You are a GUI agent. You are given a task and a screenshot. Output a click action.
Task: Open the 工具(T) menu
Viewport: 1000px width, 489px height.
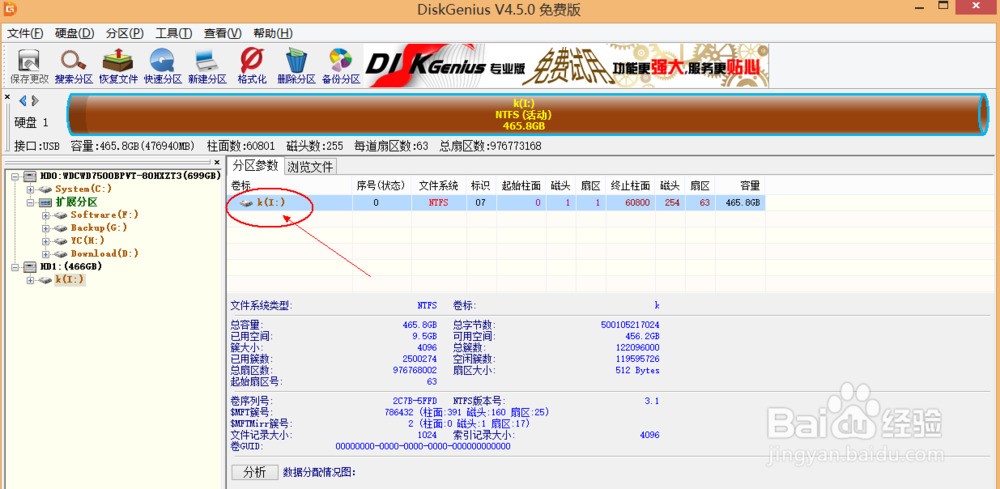pos(174,33)
